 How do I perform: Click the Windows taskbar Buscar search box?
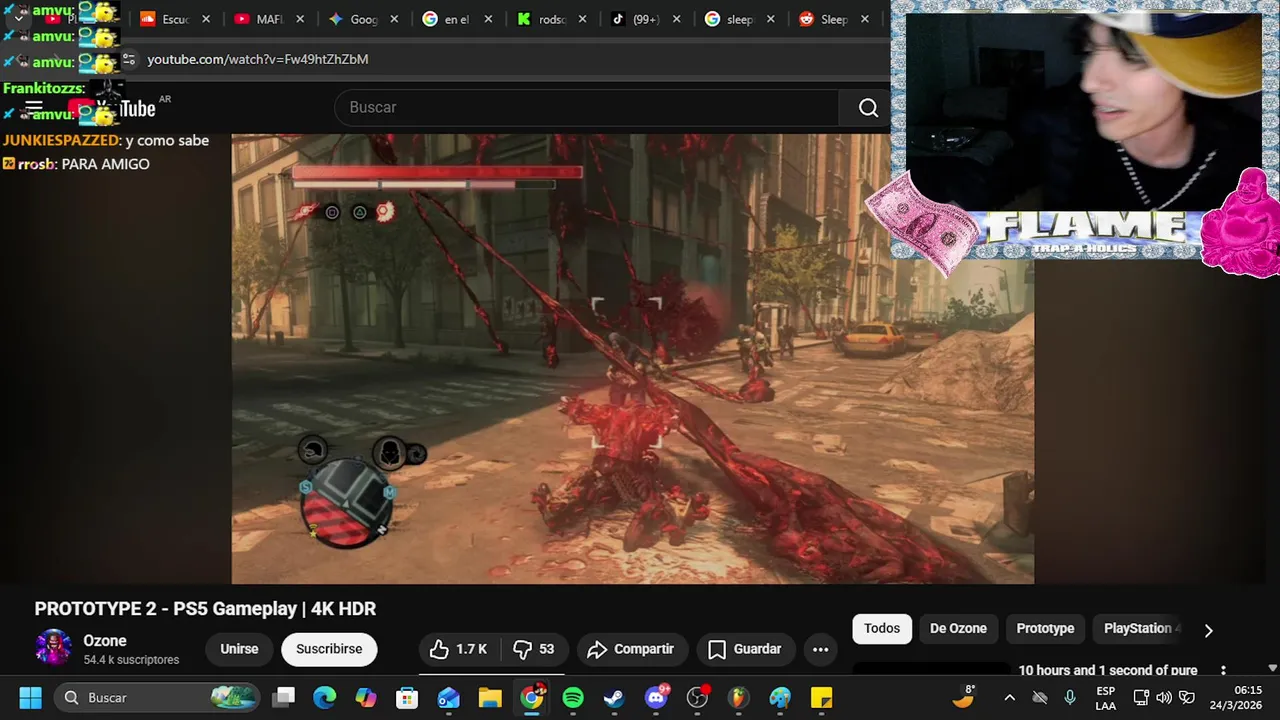coord(155,697)
